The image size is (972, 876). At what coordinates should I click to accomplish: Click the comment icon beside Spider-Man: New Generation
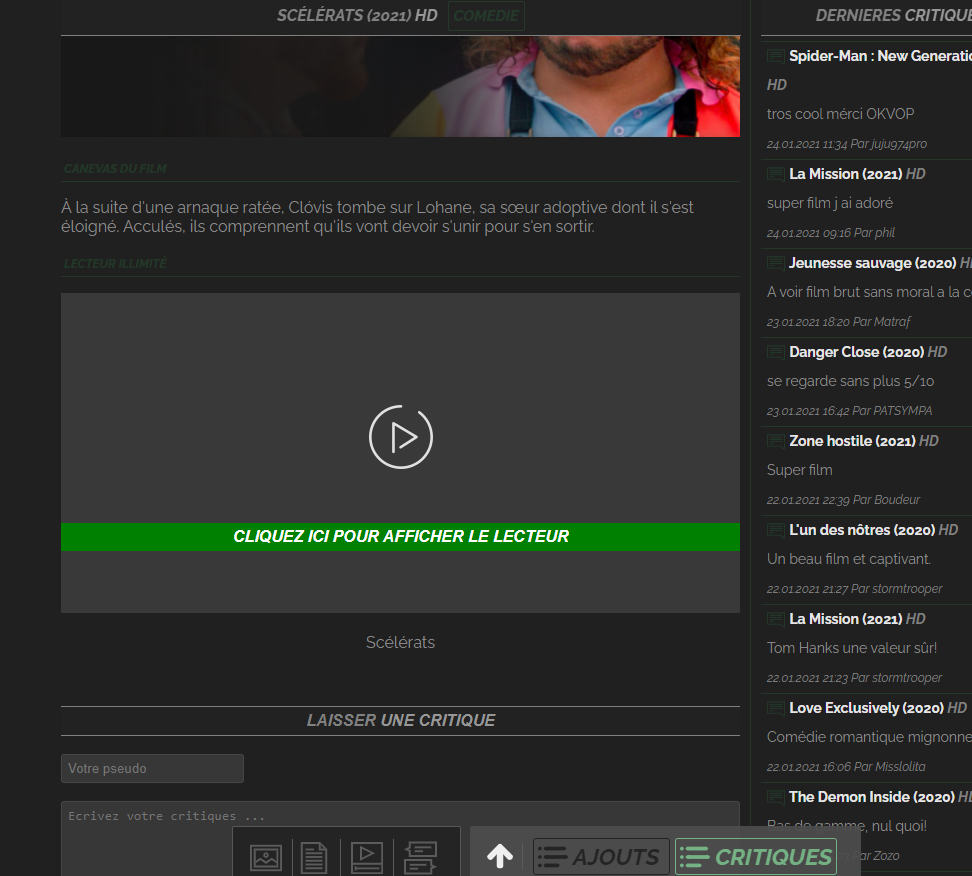[775, 56]
